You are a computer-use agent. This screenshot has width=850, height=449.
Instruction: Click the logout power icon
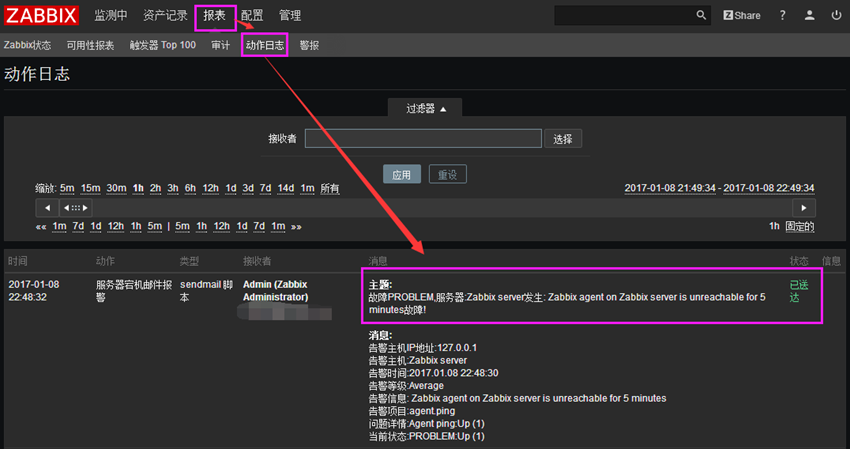coord(836,16)
